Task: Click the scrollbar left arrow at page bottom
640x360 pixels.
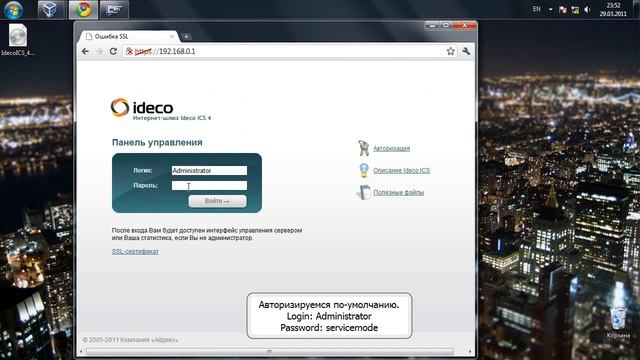Action: point(82,351)
